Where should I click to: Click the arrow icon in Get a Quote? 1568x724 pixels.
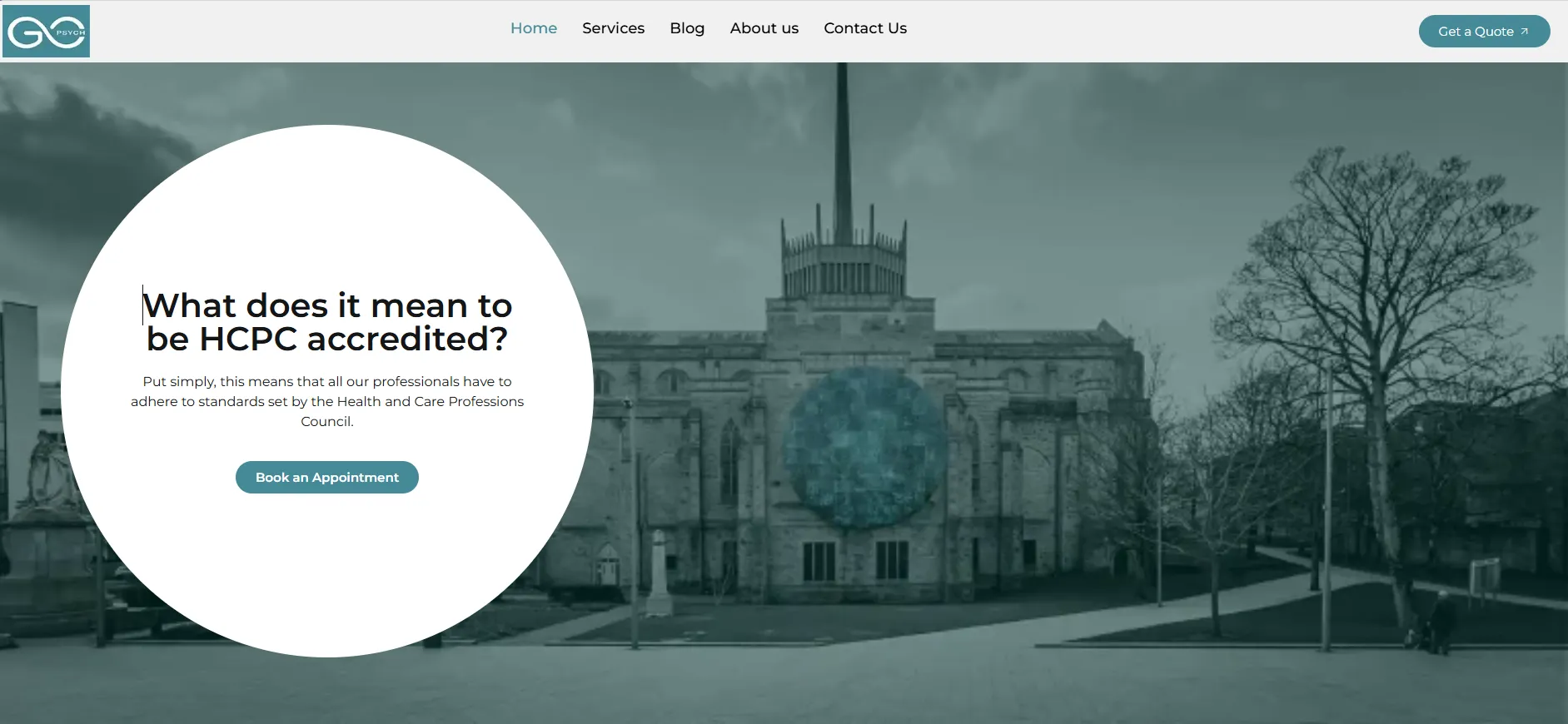(x=1524, y=32)
